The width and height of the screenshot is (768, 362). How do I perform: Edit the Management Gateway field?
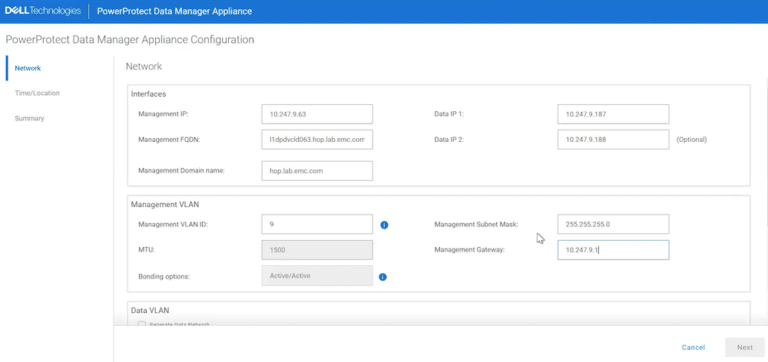(613, 250)
